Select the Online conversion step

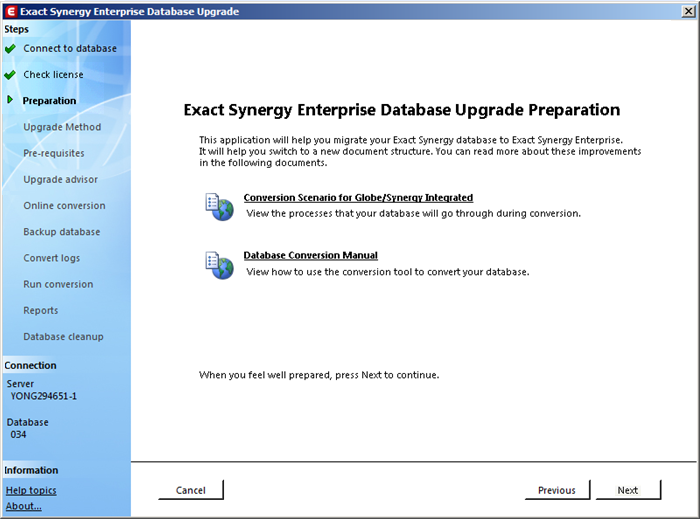[64, 206]
